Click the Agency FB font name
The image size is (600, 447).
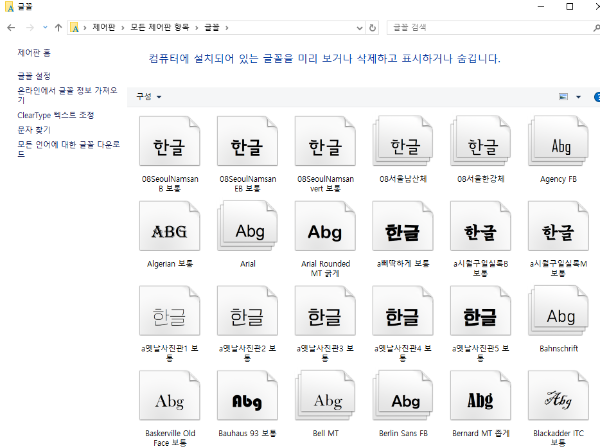[558, 179]
